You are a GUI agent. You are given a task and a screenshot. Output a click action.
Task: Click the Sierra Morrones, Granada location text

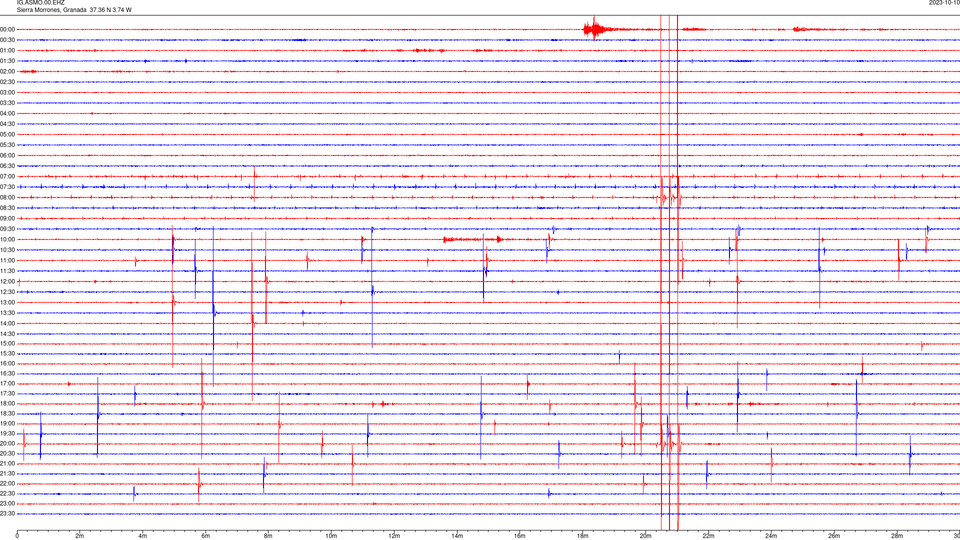[51, 10]
